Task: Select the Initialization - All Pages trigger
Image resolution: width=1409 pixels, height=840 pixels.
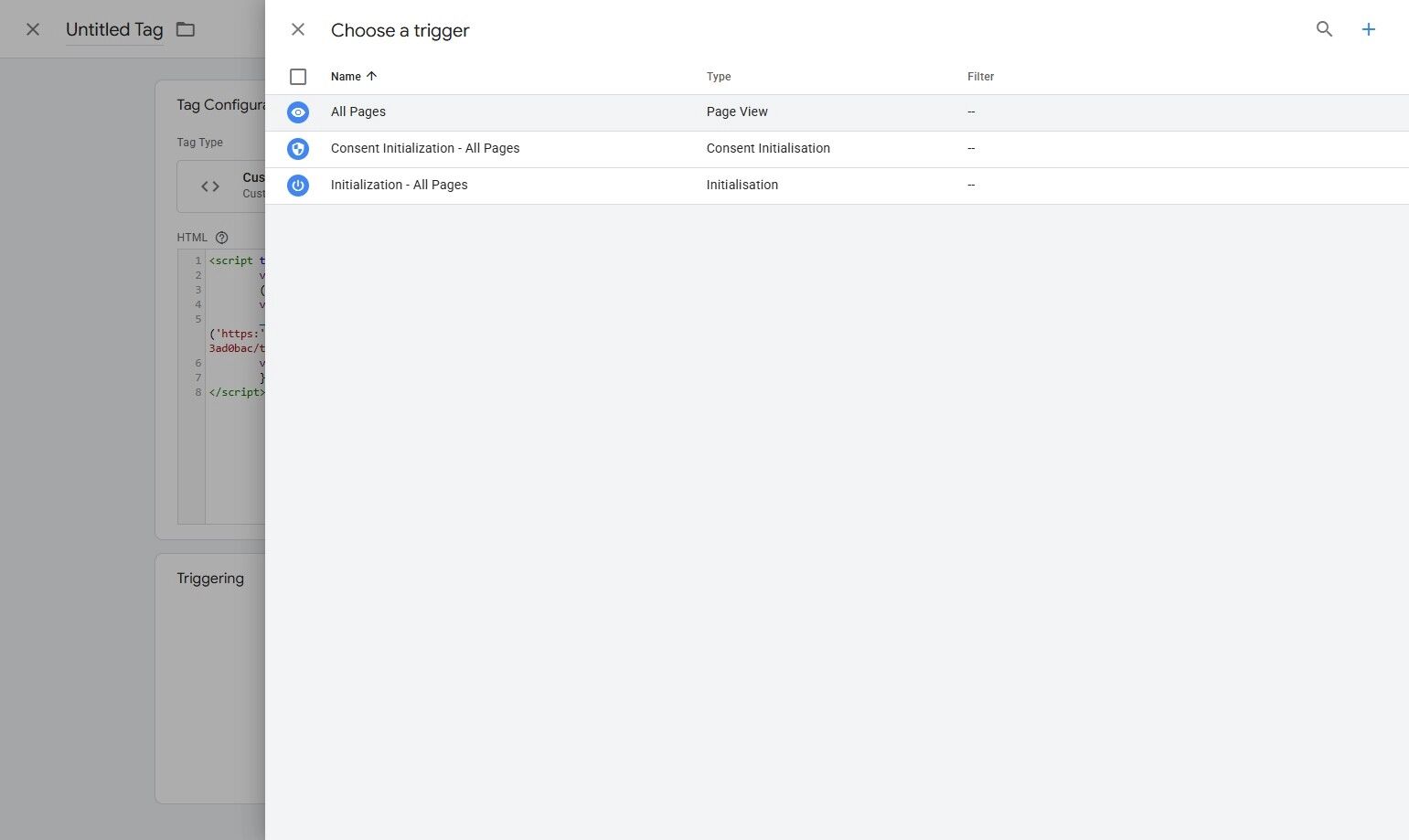Action: [400, 185]
